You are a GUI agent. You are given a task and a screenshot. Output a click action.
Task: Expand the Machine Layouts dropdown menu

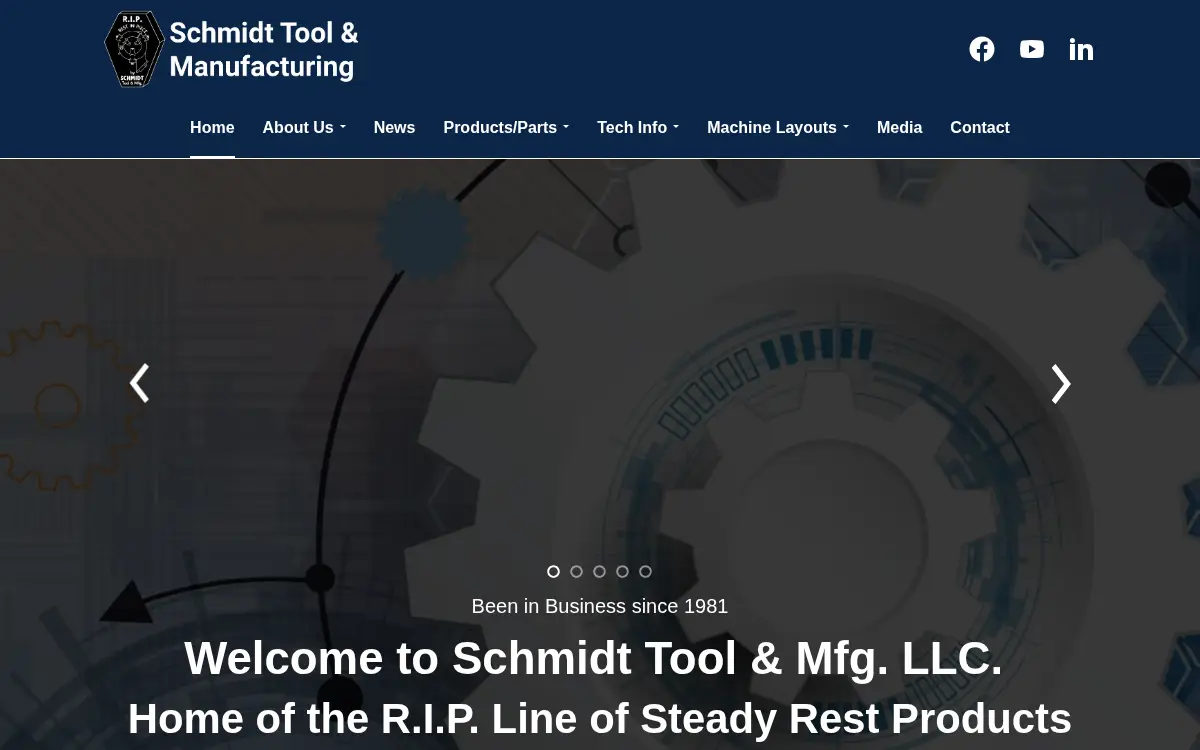click(778, 127)
